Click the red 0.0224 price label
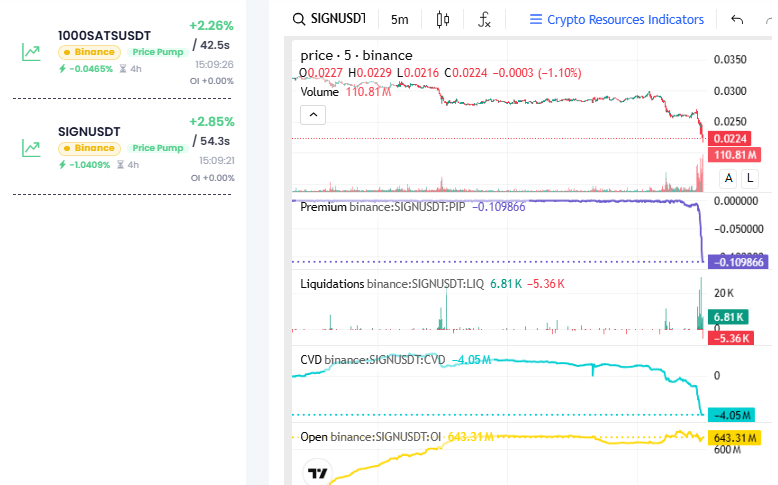 (x=730, y=139)
